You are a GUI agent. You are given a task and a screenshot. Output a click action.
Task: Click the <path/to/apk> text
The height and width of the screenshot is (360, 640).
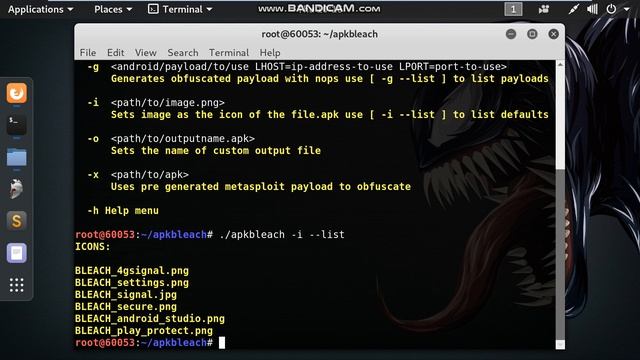[150, 175]
